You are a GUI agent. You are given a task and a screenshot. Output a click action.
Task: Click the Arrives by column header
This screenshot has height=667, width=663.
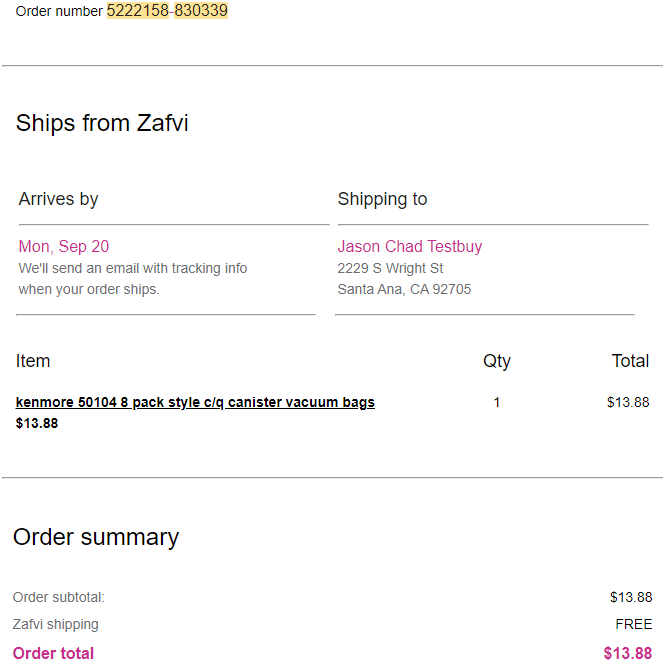[x=59, y=199]
